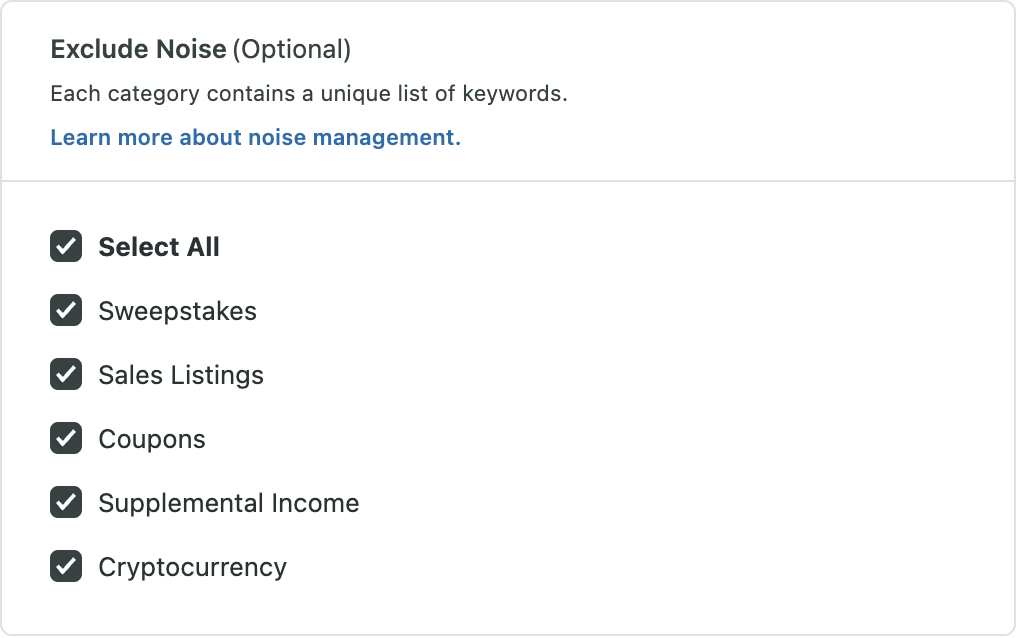The image size is (1016, 638).
Task: Clear the Cryptocurrency checkbox
Action: 66,567
